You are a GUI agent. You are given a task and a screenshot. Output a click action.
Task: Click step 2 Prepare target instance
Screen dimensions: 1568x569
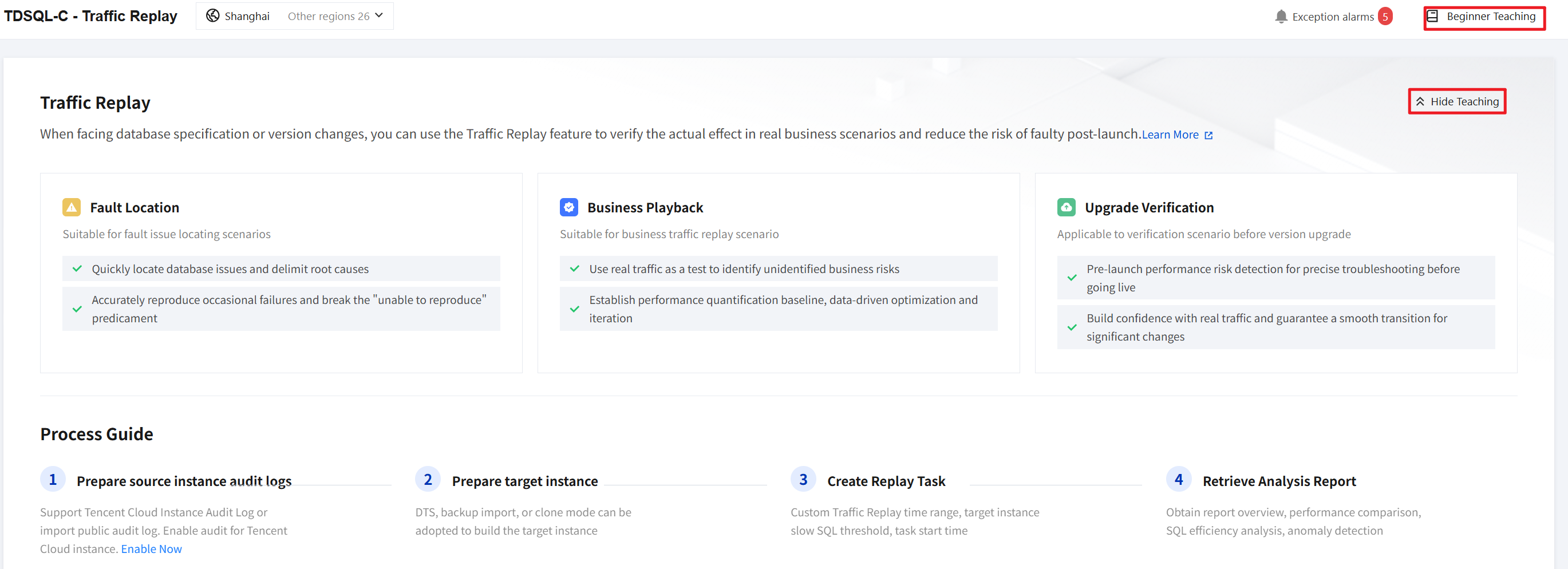525,481
